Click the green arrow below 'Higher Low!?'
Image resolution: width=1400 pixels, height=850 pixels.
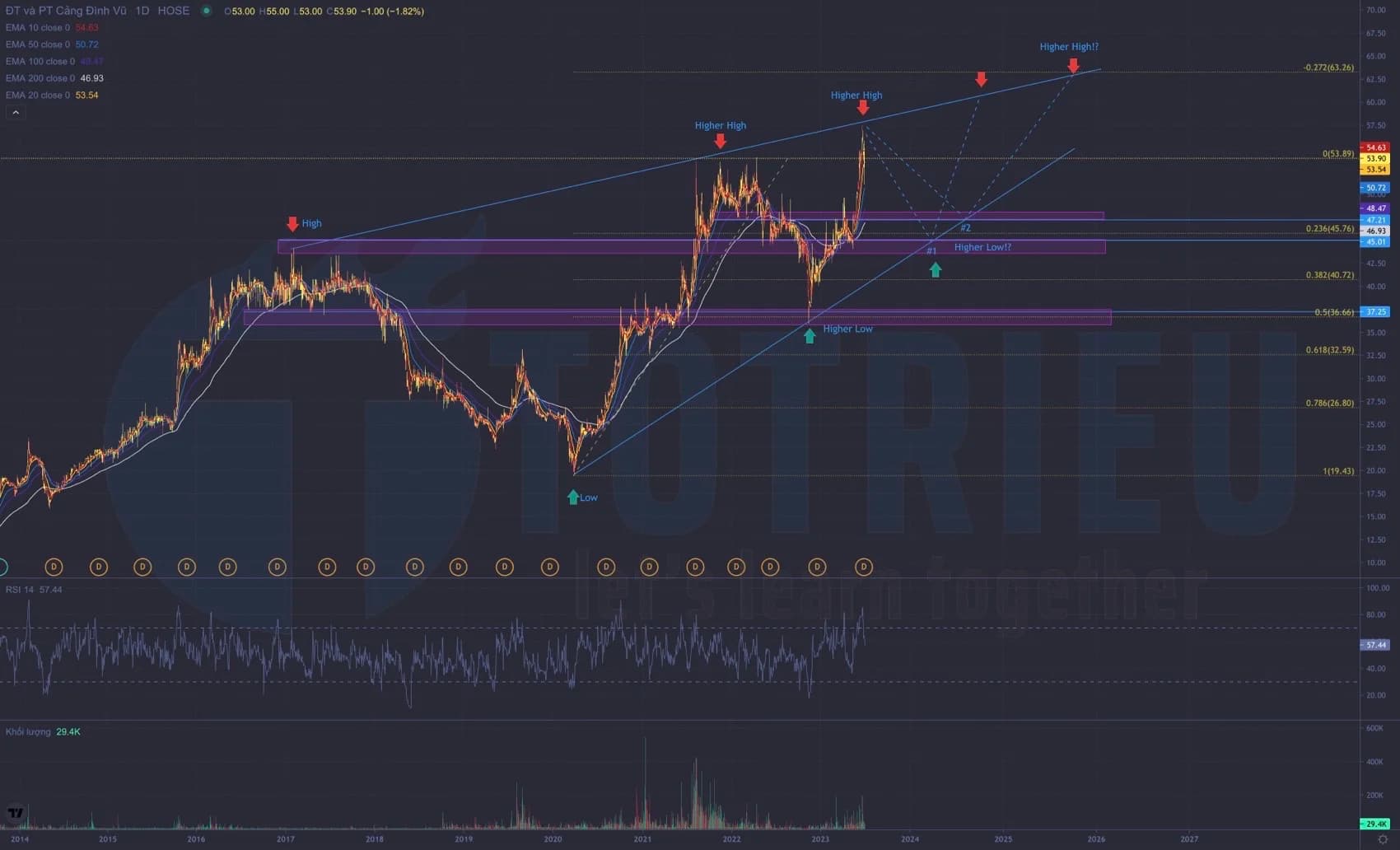click(935, 269)
